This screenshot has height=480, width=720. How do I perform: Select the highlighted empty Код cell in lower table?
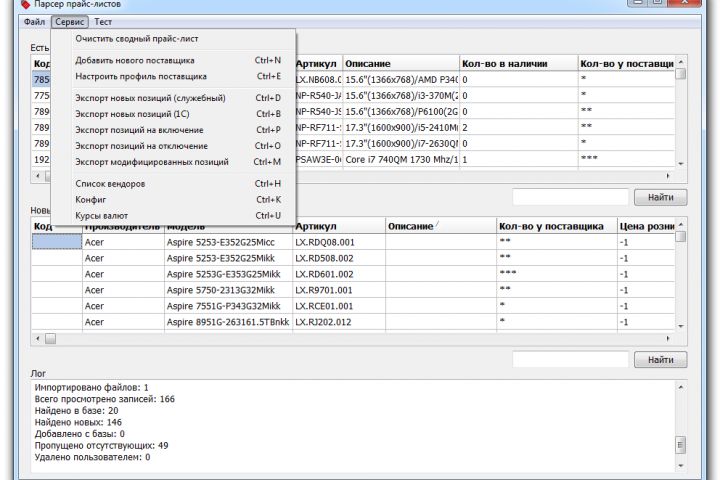[x=56, y=242]
